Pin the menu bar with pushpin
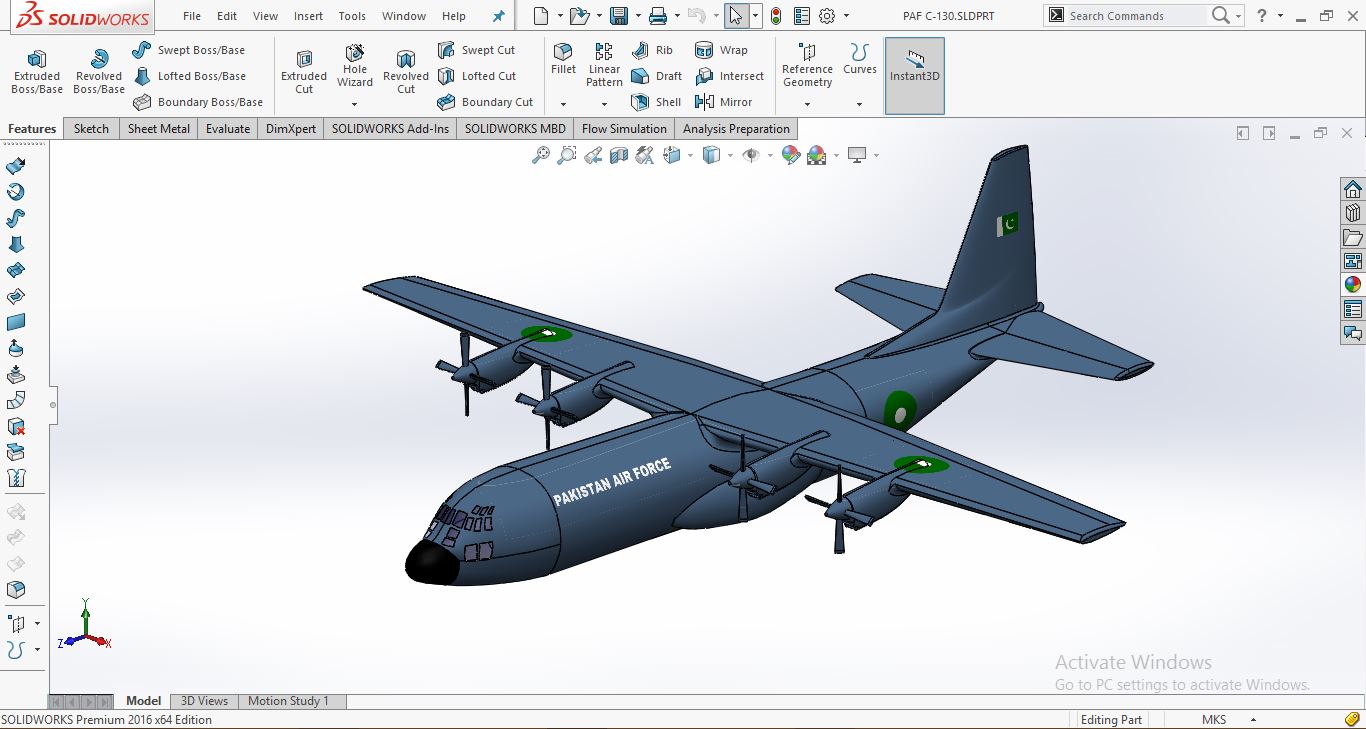The image size is (1366, 729). [499, 16]
